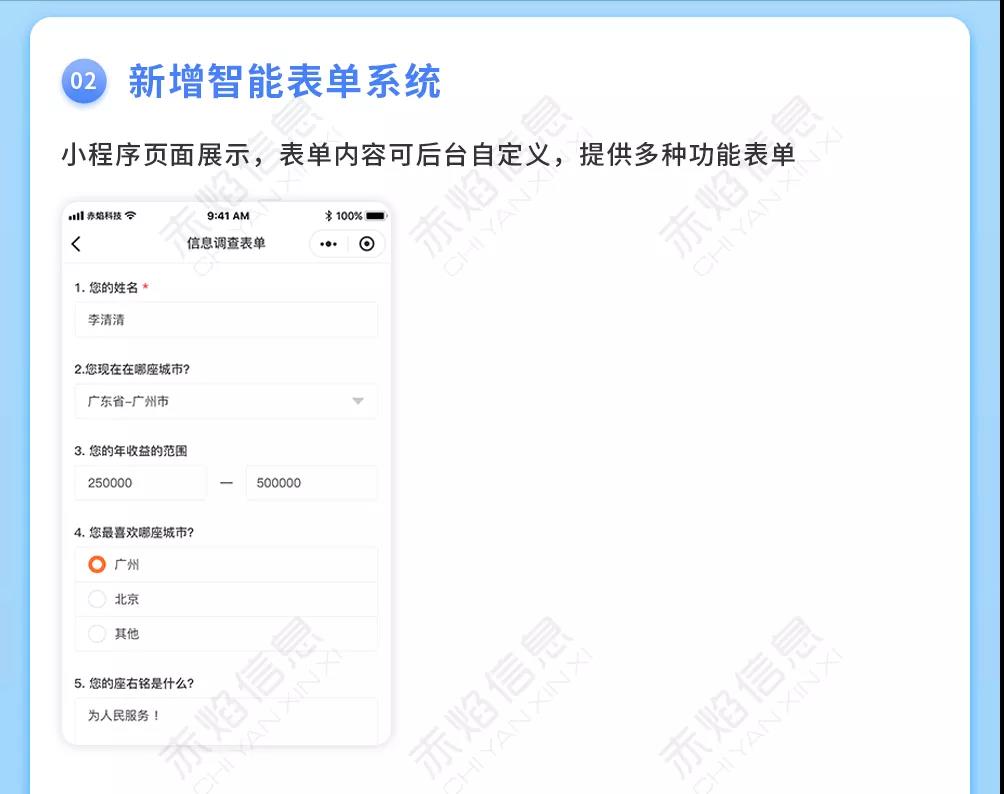Viewport: 1004px width, 794px height.
Task: Select the 其他 radio option
Action: pyautogui.click(x=97, y=633)
